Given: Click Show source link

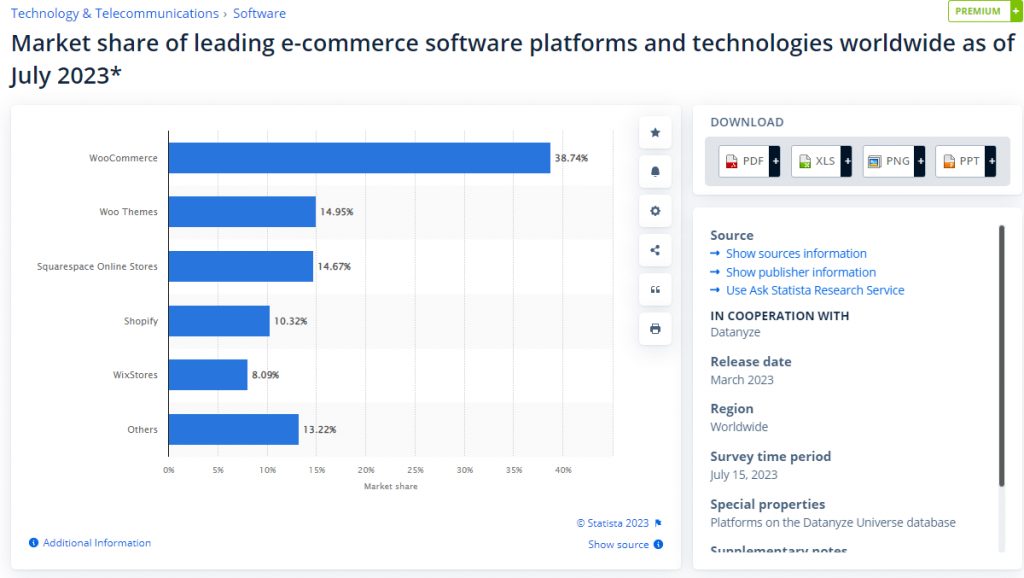Looking at the screenshot, I should tap(618, 544).
